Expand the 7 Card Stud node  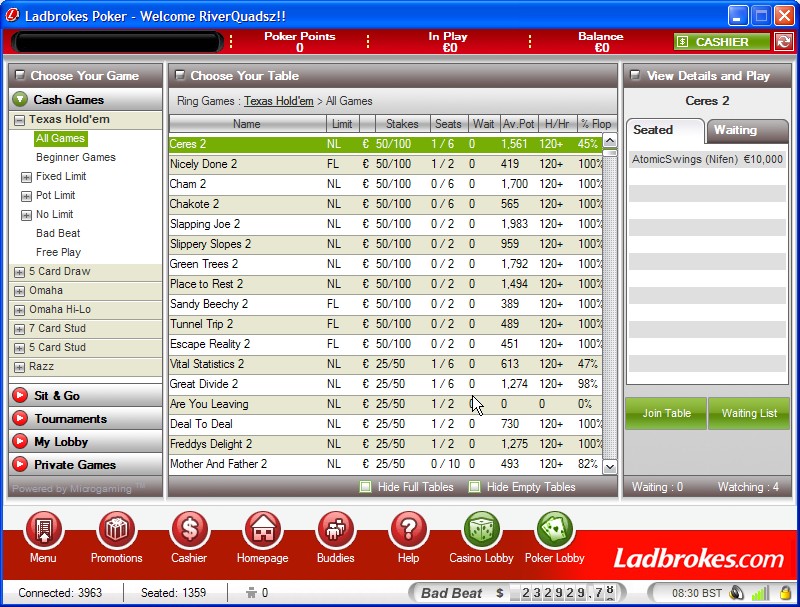click(x=19, y=329)
